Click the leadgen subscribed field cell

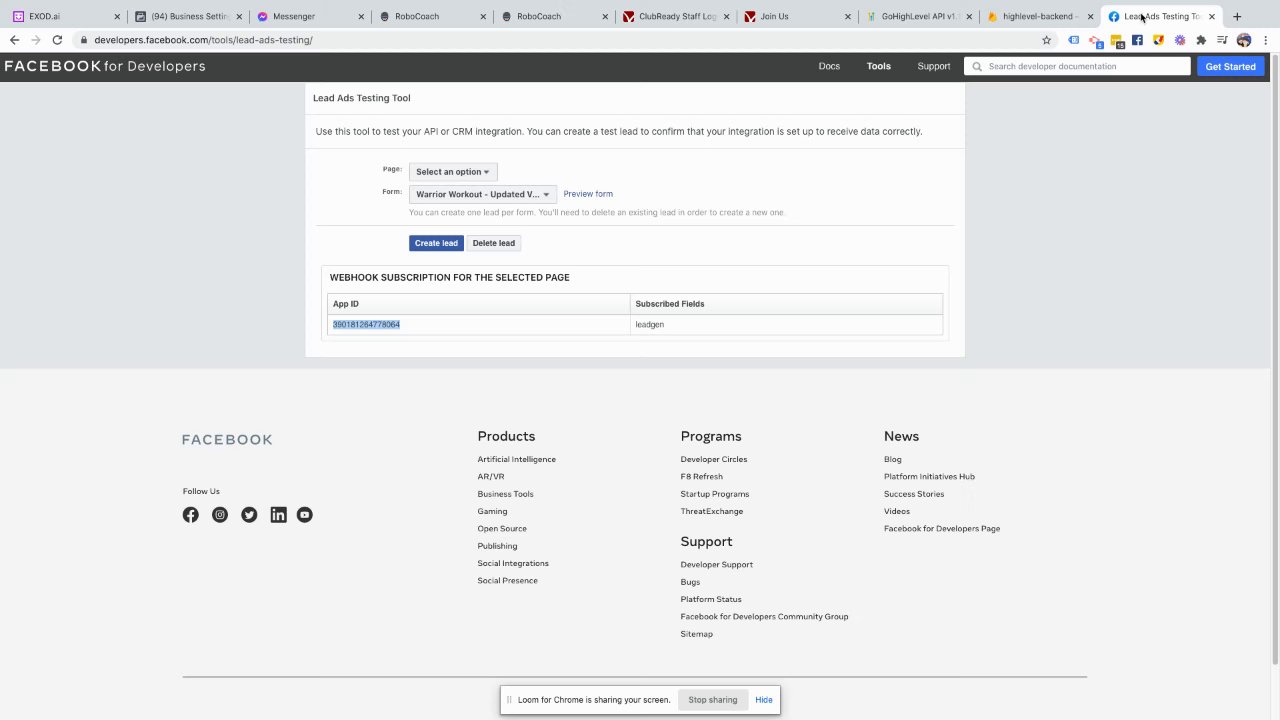[786, 324]
